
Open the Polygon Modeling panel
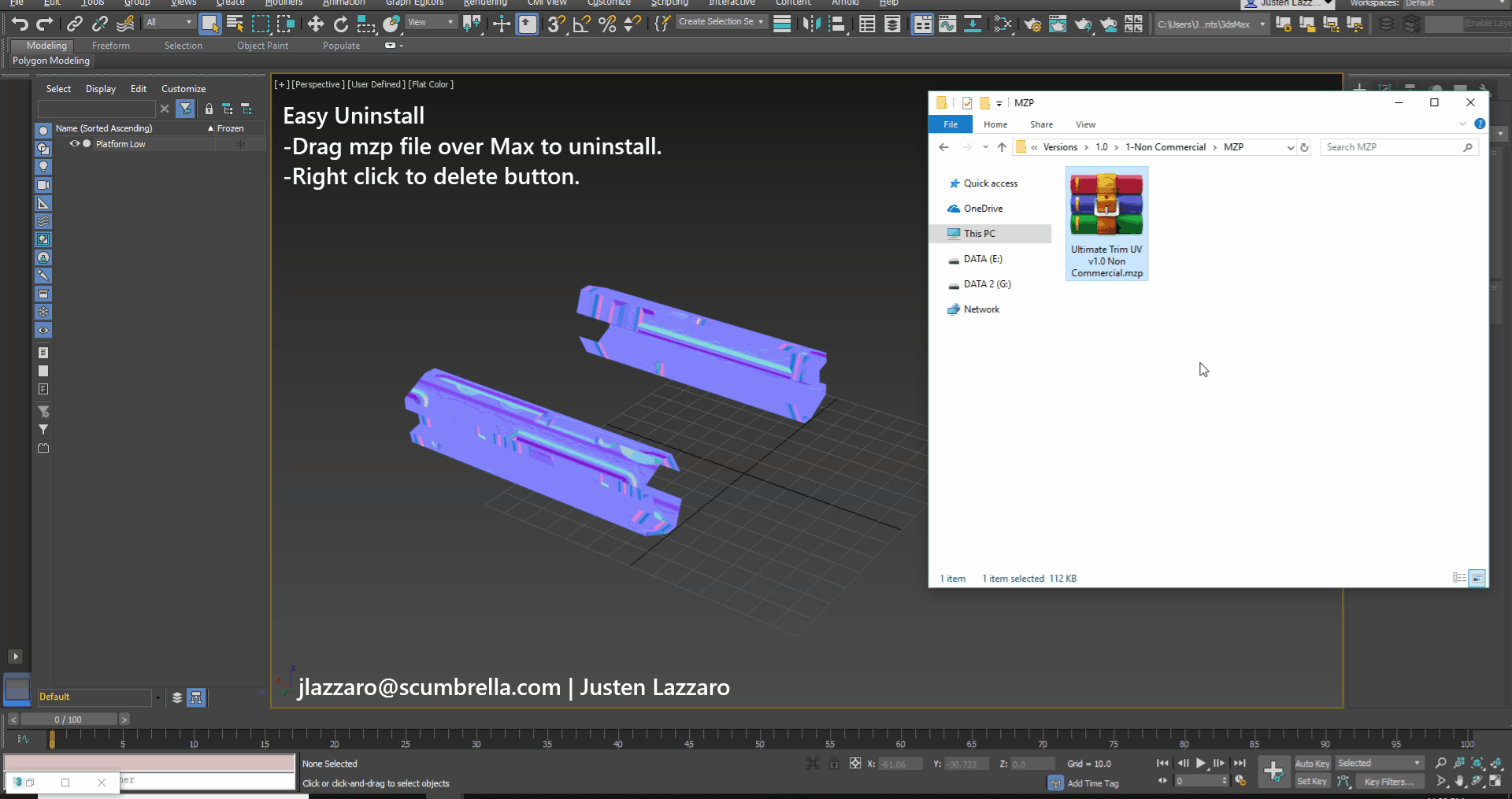51,61
